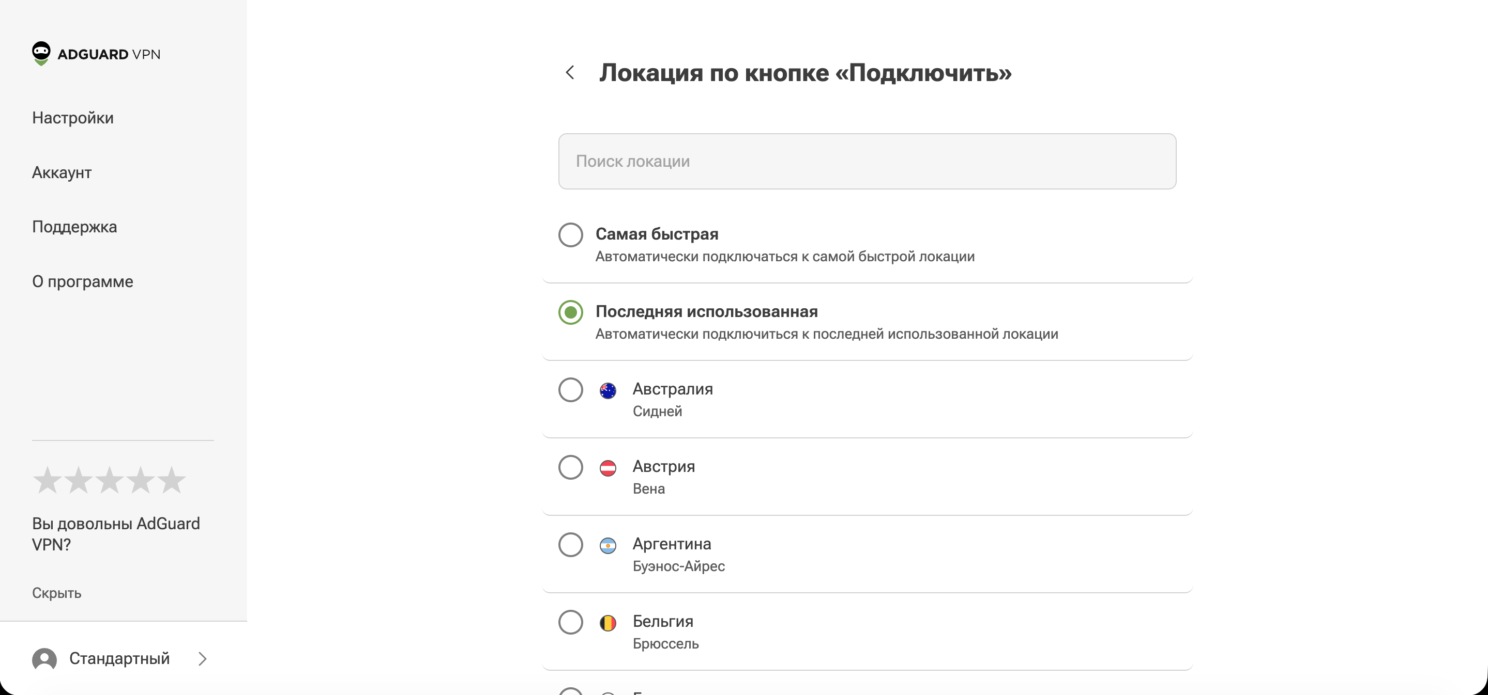This screenshot has width=1488, height=695.
Task: Click the AdGuard VPN logo
Action: point(96,54)
